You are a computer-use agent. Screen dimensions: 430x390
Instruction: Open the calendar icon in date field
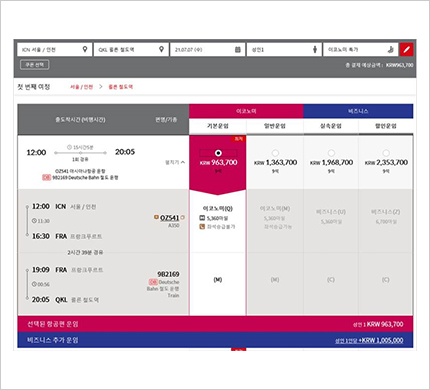click(238, 49)
